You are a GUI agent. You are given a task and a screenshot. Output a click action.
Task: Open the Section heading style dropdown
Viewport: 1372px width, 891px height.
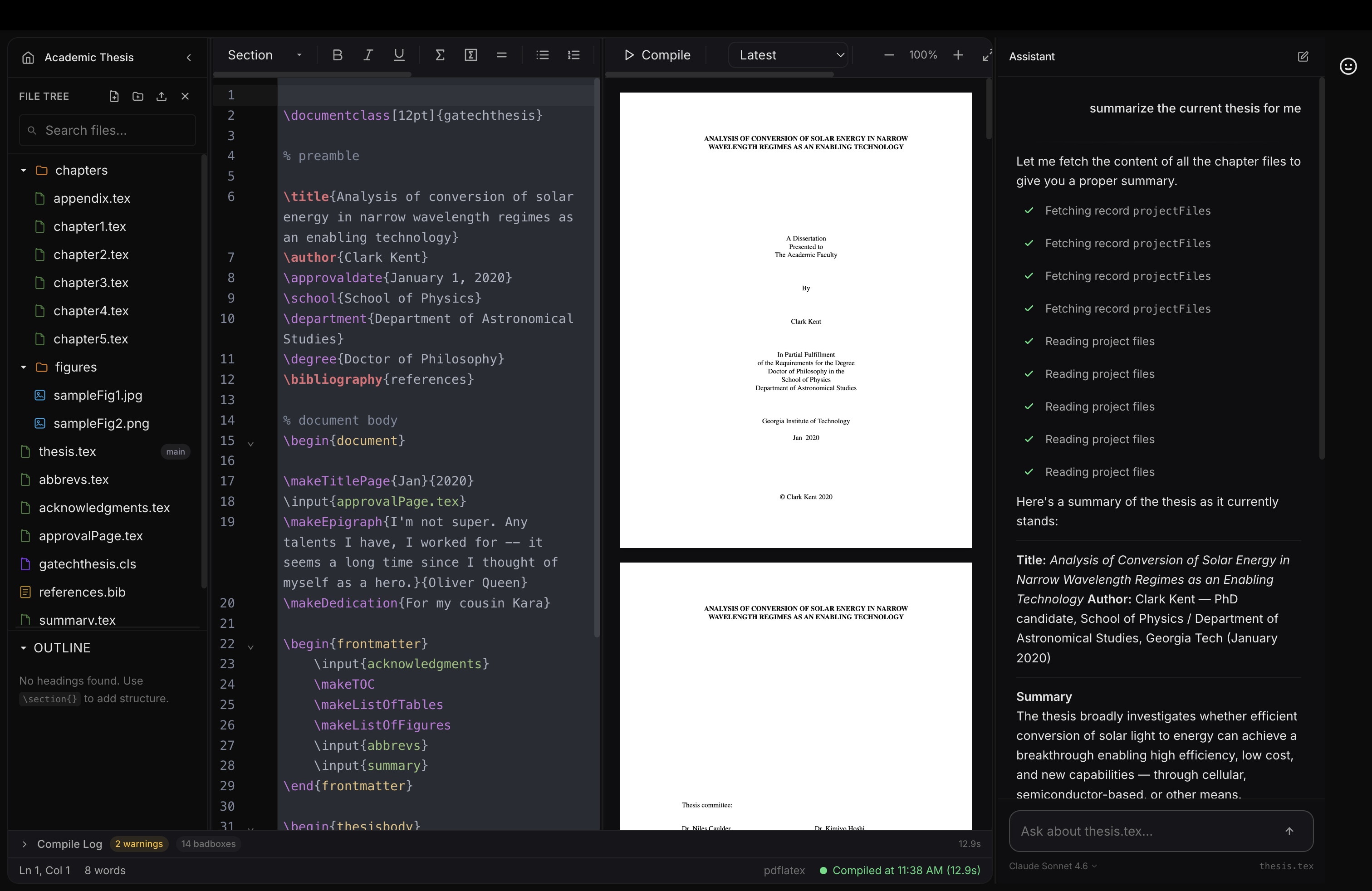(x=265, y=55)
